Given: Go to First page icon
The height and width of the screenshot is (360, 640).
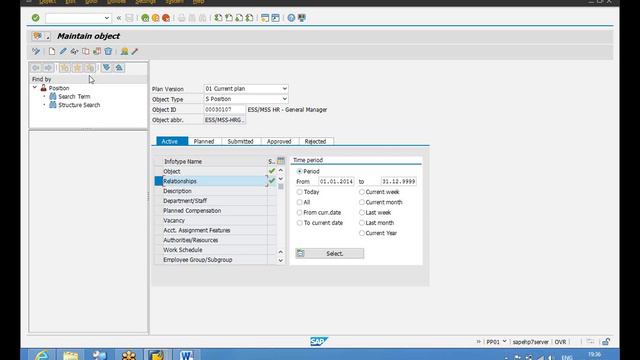Looking at the screenshot, I should click(218, 18).
